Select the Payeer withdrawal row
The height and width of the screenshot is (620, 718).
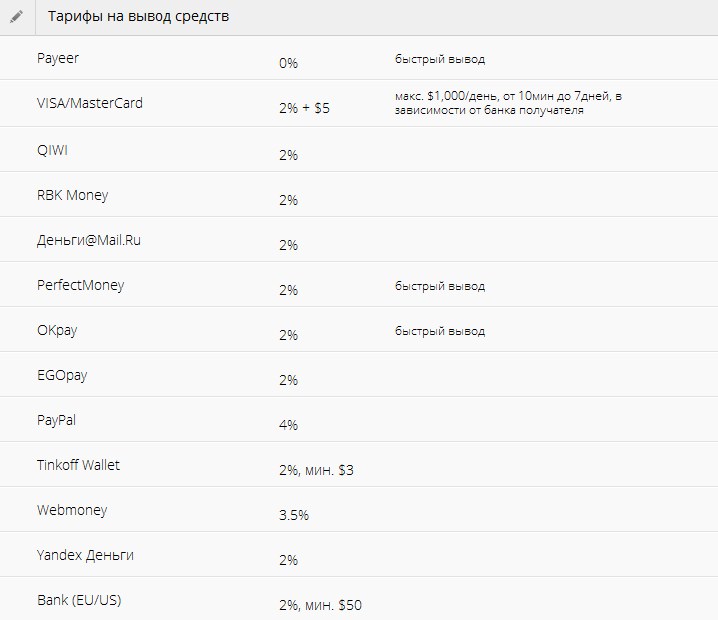tap(359, 58)
